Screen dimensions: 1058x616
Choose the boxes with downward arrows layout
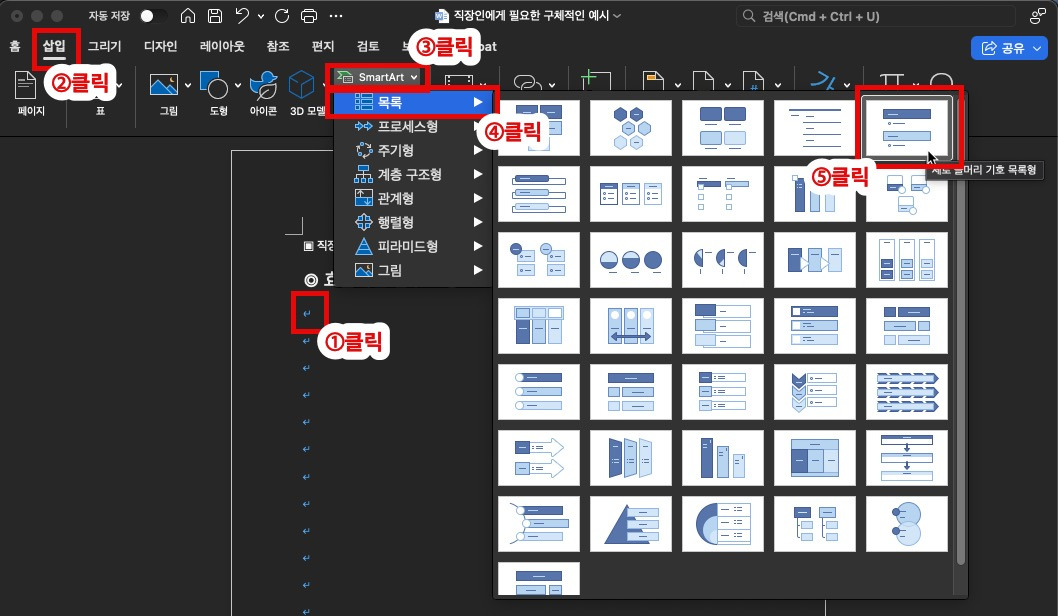[x=907, y=458]
